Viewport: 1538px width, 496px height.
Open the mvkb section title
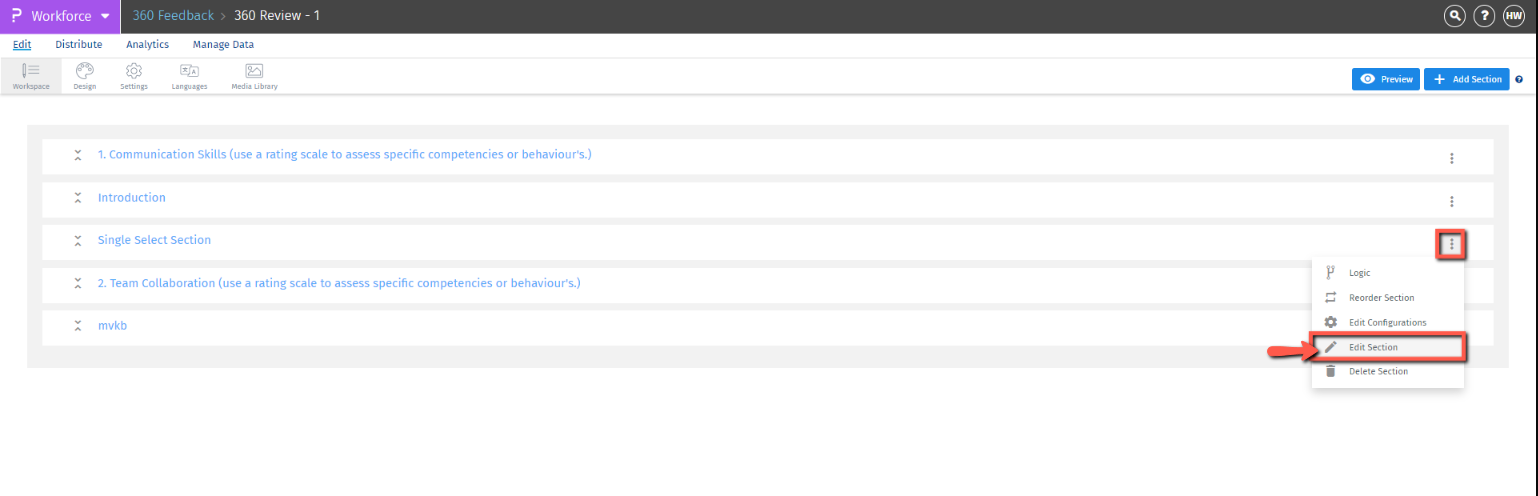[x=112, y=326]
